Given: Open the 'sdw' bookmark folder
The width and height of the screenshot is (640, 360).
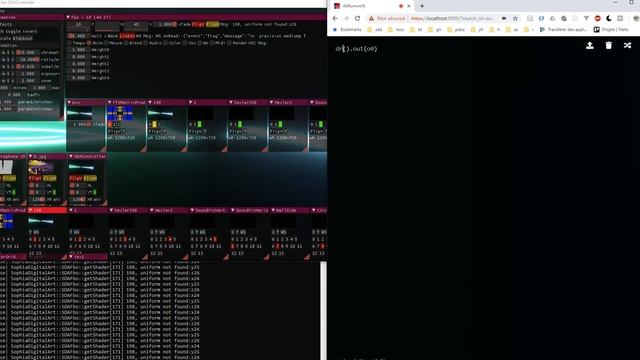Looking at the screenshot, I should point(375,29).
